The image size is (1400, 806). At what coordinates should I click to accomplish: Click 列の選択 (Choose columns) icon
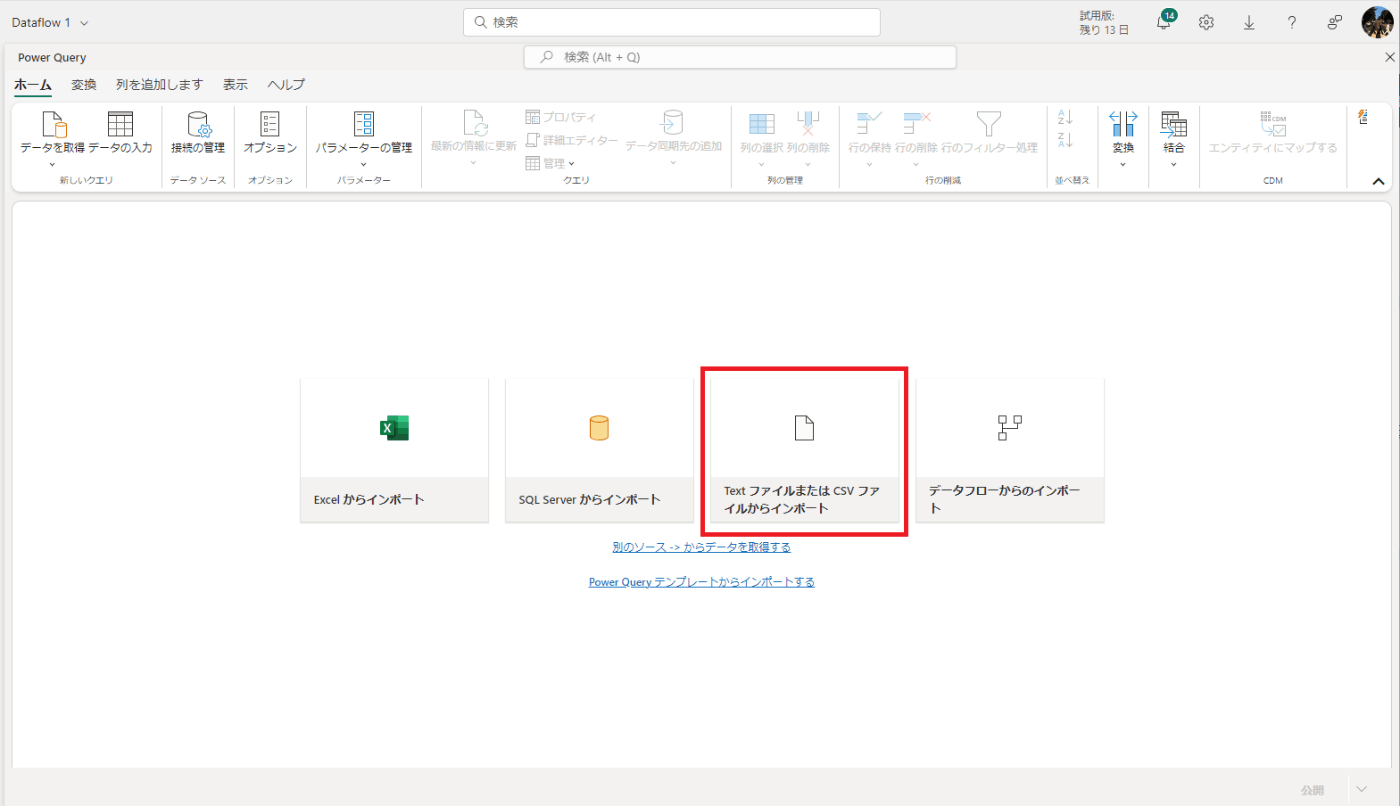tap(762, 124)
